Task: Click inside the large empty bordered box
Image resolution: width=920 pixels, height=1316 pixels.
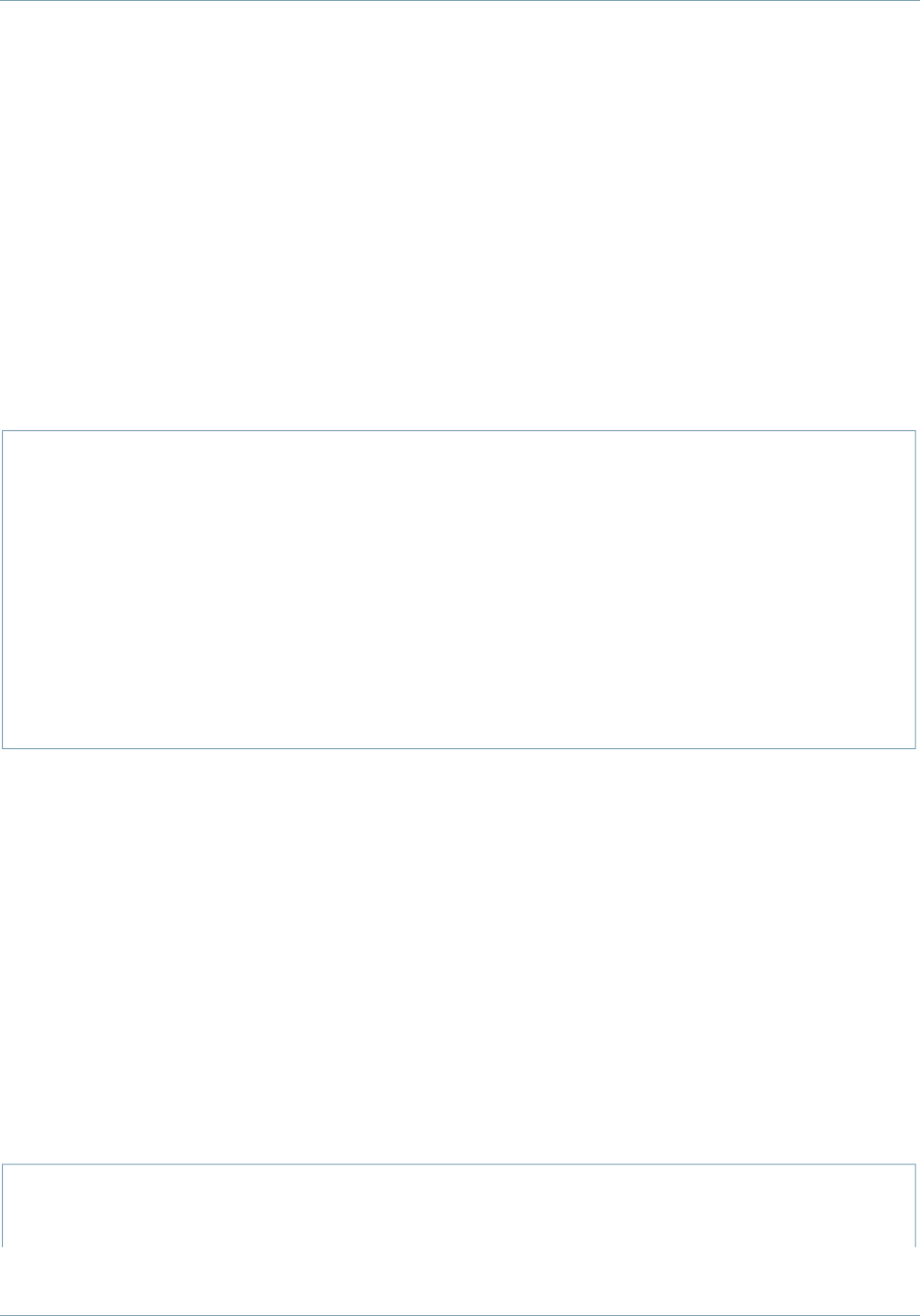Action: 458,589
